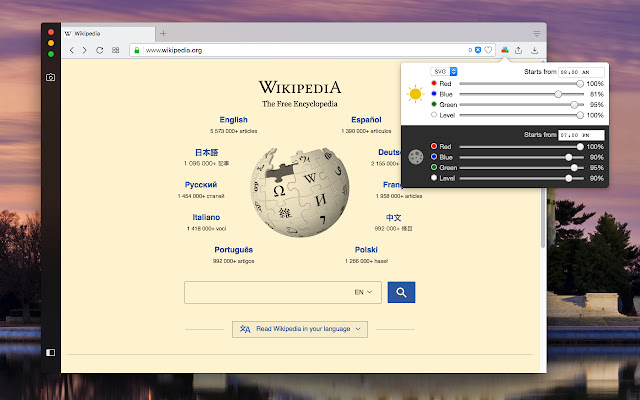Open downloads with the download arrow icon

(534, 50)
